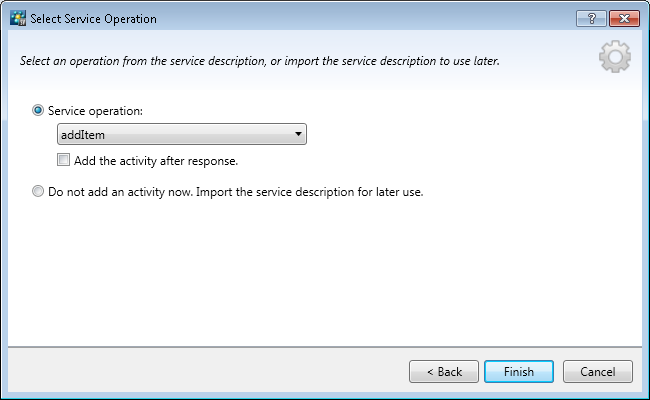Click the Select Service Operation title bar text

point(93,19)
